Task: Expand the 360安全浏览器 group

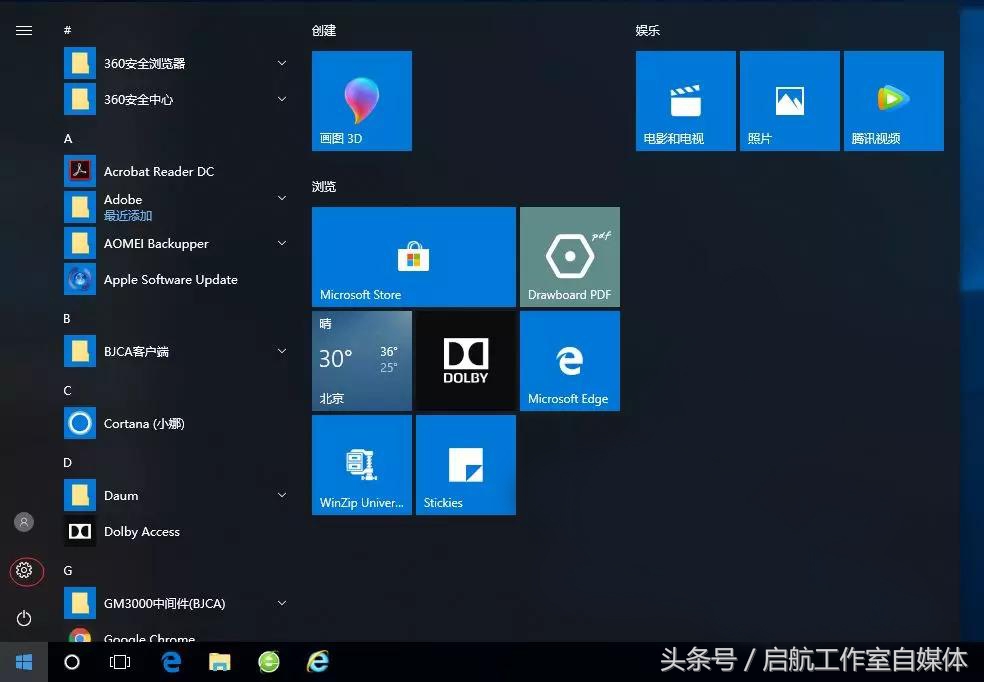Action: click(281, 63)
